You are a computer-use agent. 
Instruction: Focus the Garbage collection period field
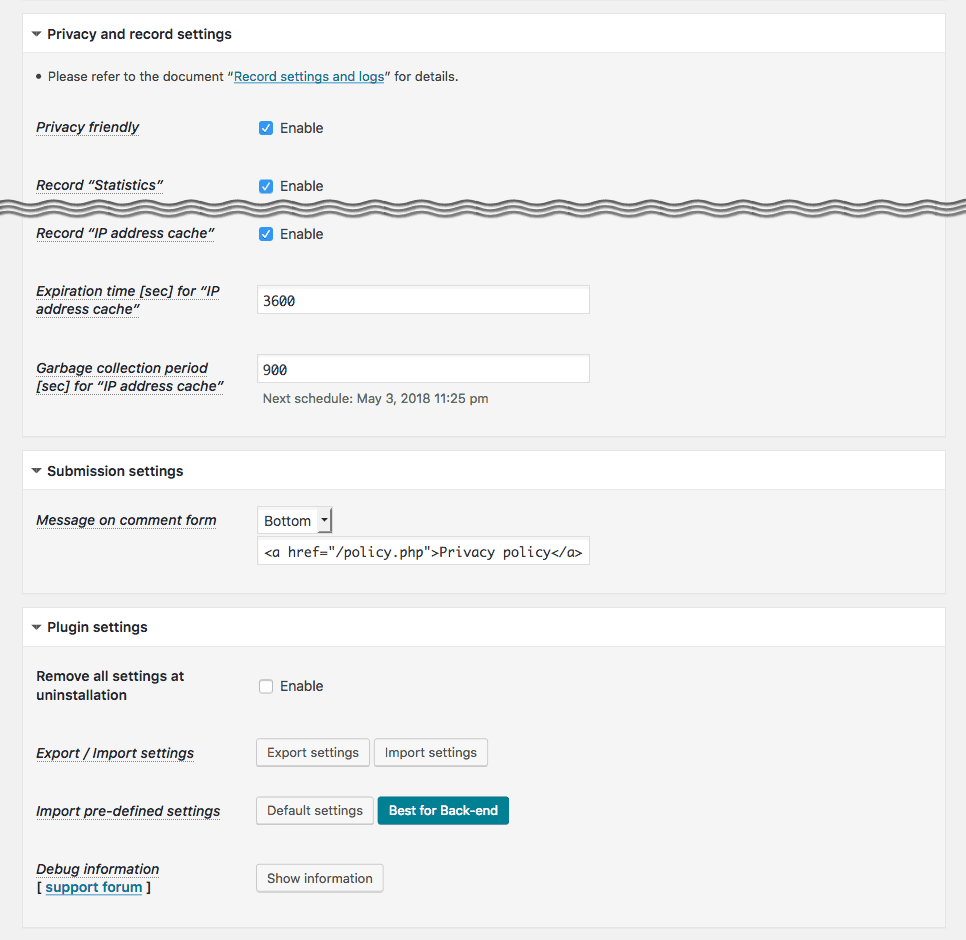pos(423,369)
